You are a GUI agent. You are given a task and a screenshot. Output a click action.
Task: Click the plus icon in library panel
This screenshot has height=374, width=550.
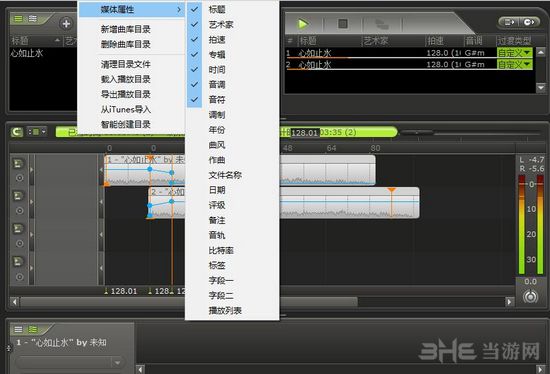click(66, 24)
